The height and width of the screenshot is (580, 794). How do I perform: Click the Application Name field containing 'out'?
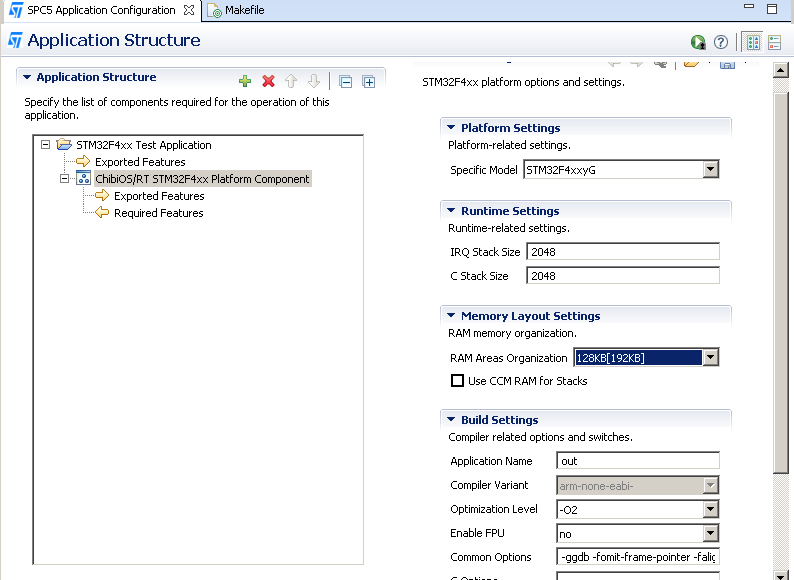pyautogui.click(x=638, y=461)
